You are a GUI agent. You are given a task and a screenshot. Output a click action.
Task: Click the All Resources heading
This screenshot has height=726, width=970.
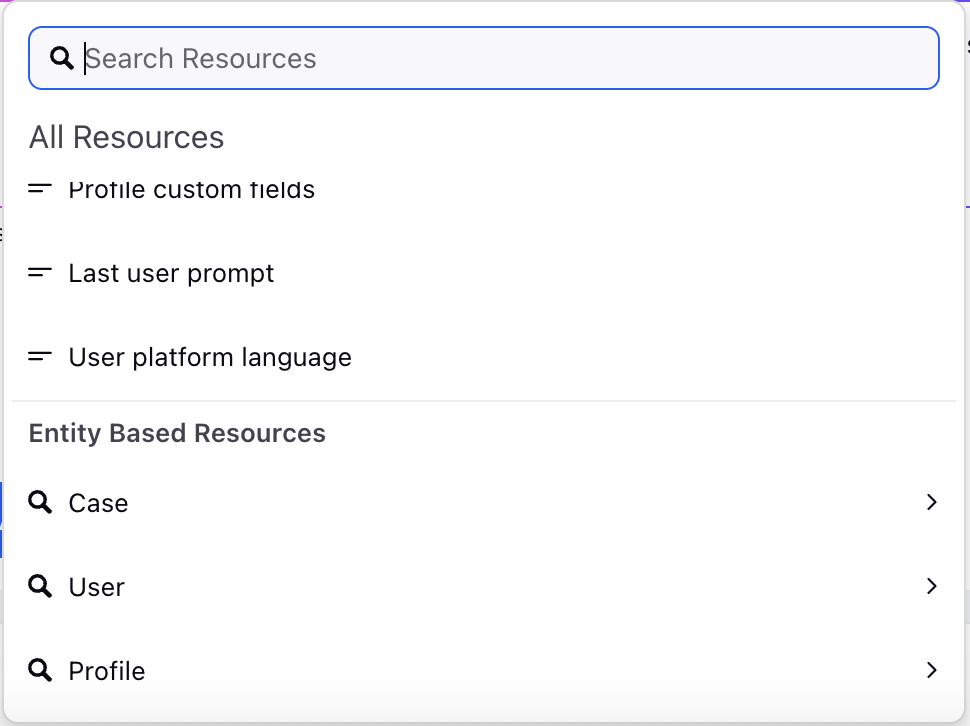126,137
